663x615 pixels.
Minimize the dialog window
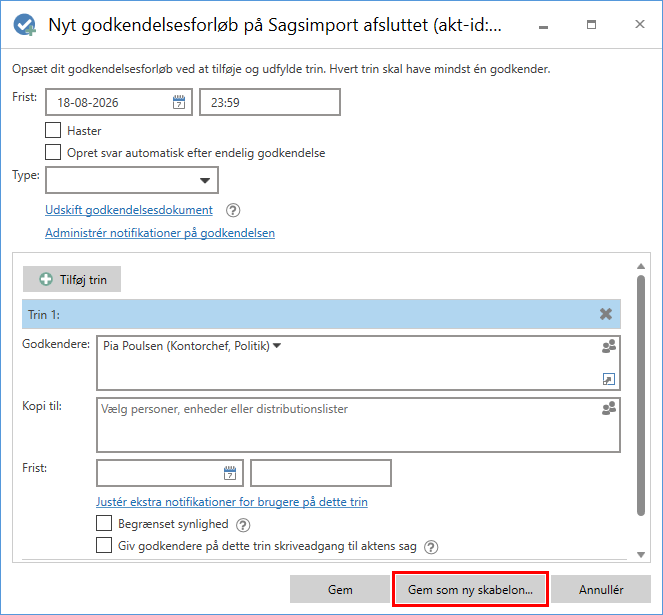click(x=544, y=27)
